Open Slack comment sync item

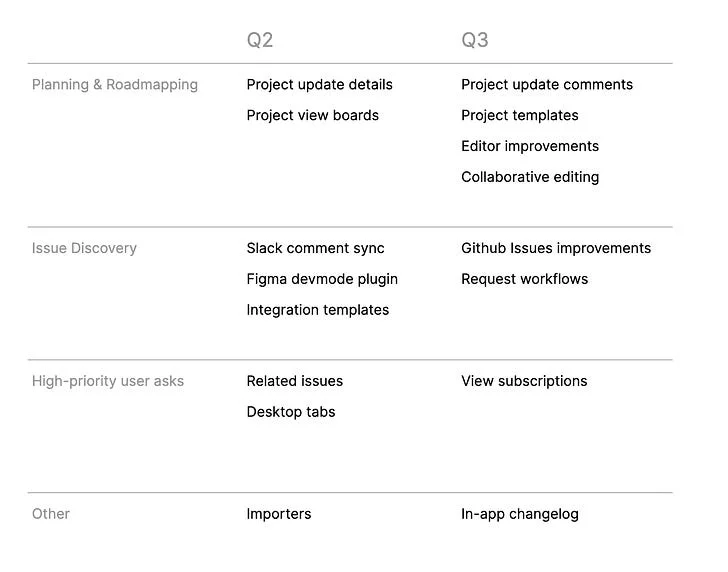pos(315,248)
